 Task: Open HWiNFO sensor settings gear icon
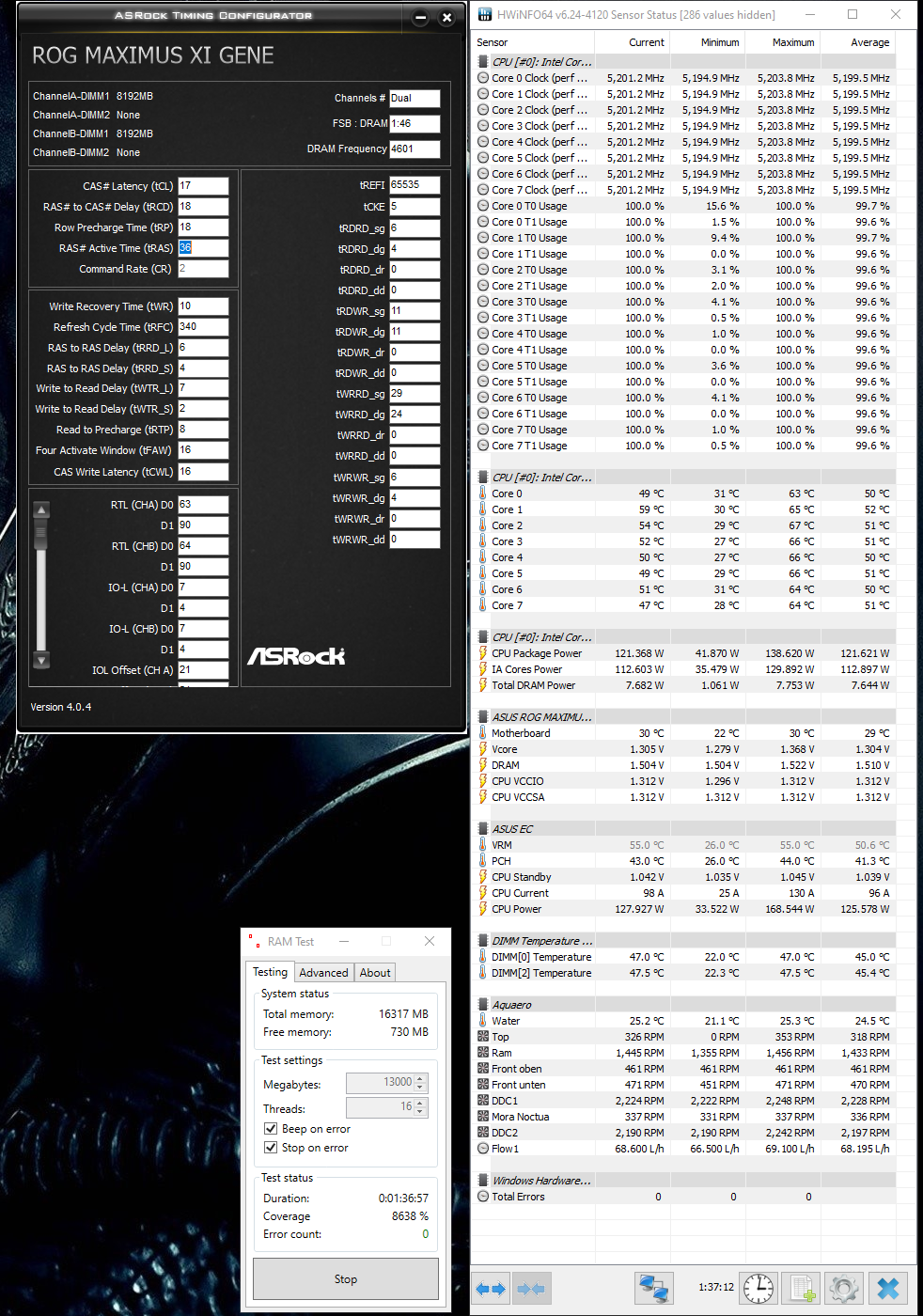click(x=844, y=1289)
